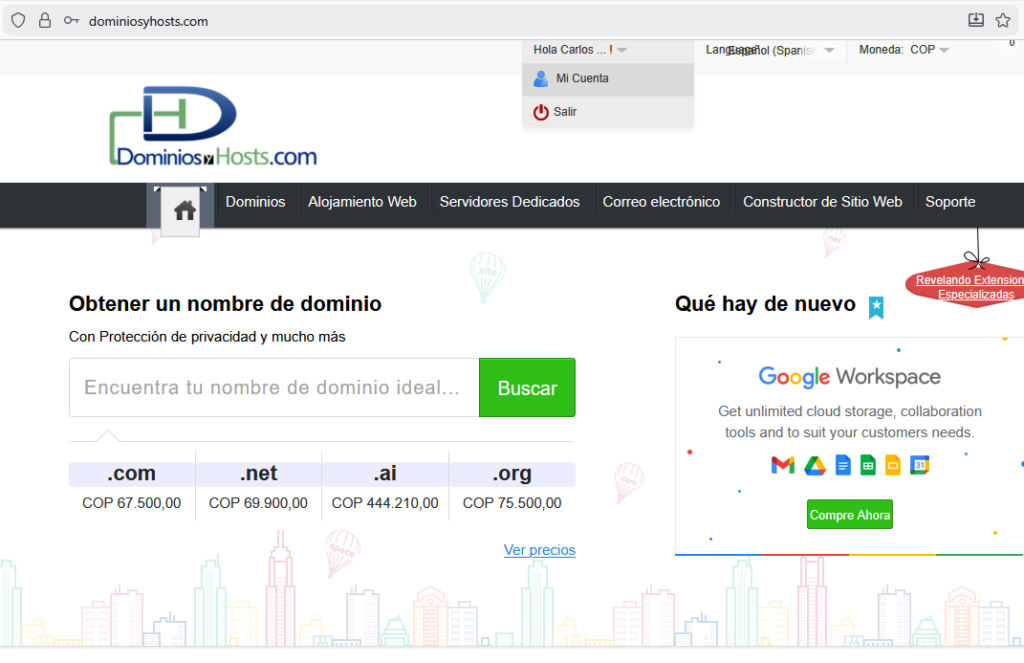Click the home icon in the navigation bar

(x=185, y=210)
